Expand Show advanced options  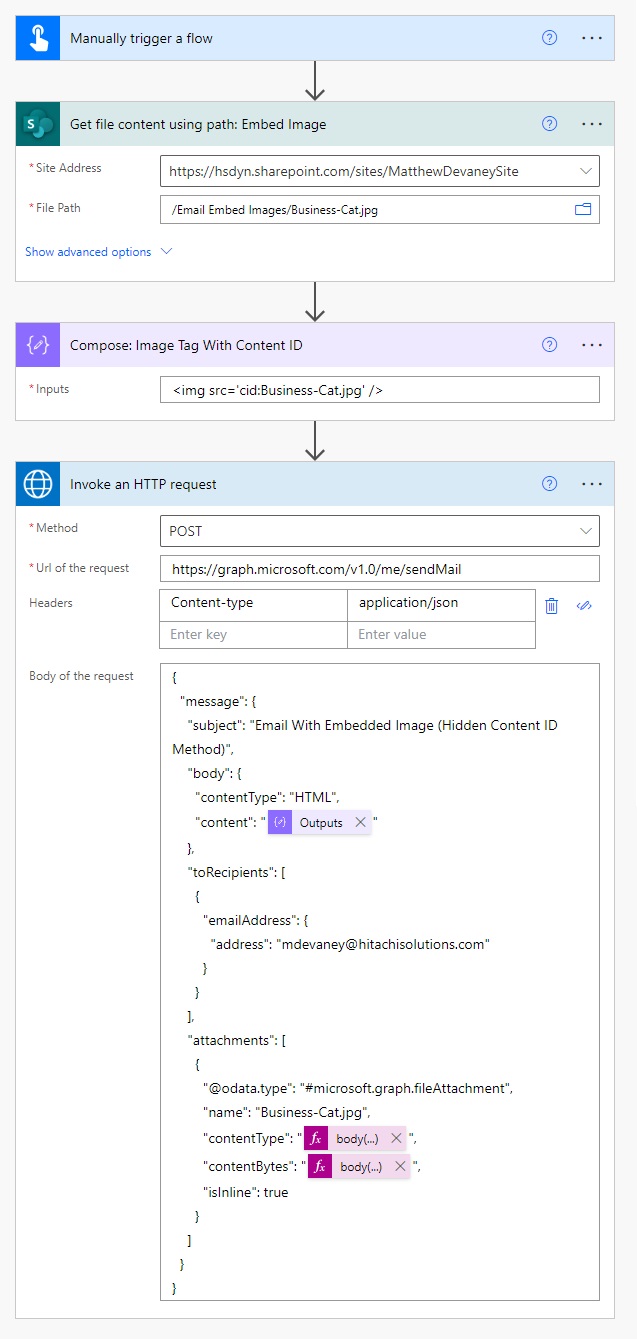[99, 252]
